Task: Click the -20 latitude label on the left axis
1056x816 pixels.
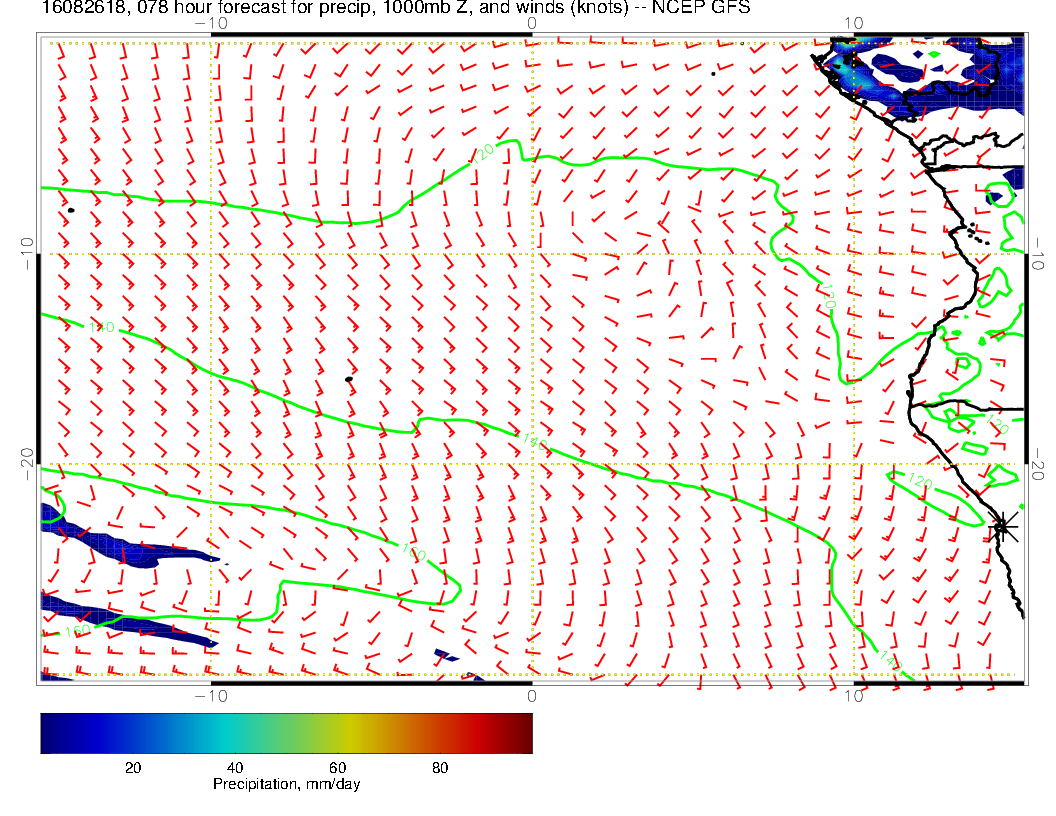Action: pyautogui.click(x=27, y=464)
